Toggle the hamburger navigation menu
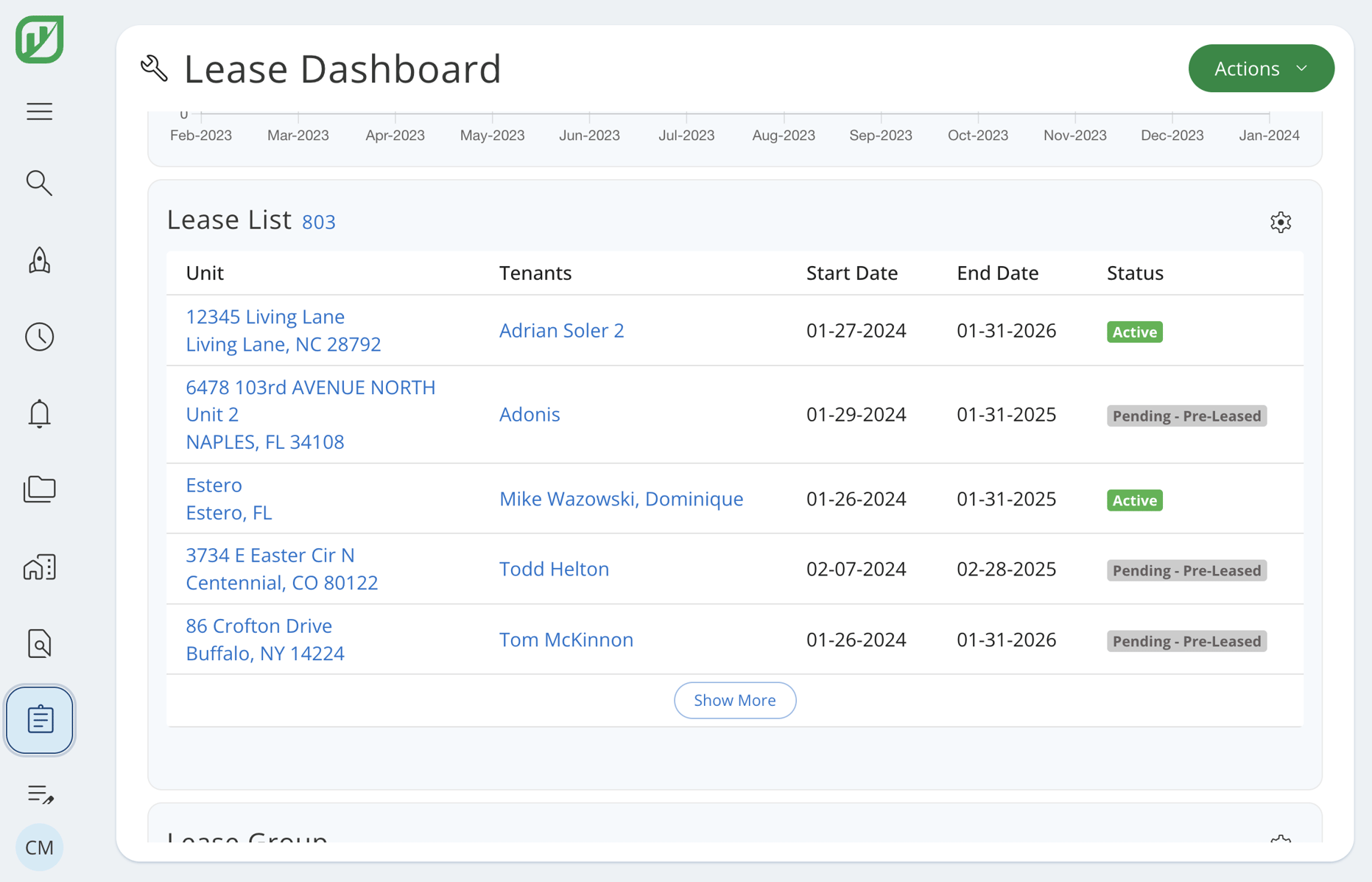This screenshot has height=882, width=1372. point(39,111)
